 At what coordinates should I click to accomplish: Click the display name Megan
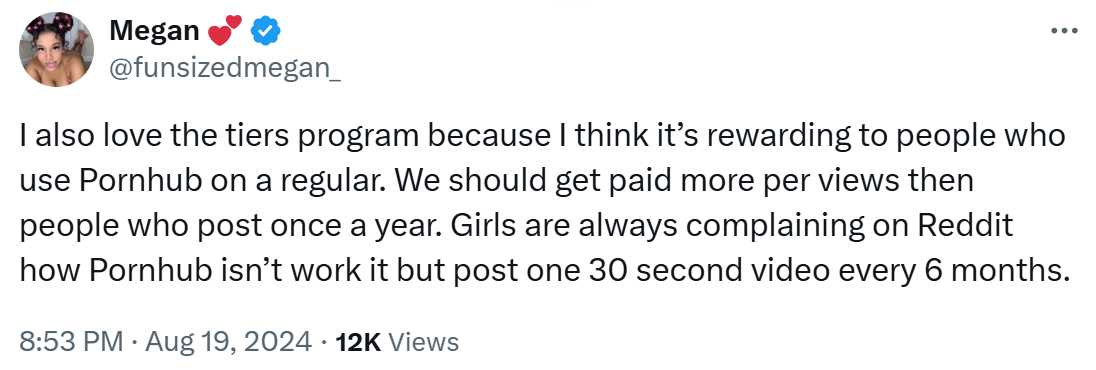154,31
